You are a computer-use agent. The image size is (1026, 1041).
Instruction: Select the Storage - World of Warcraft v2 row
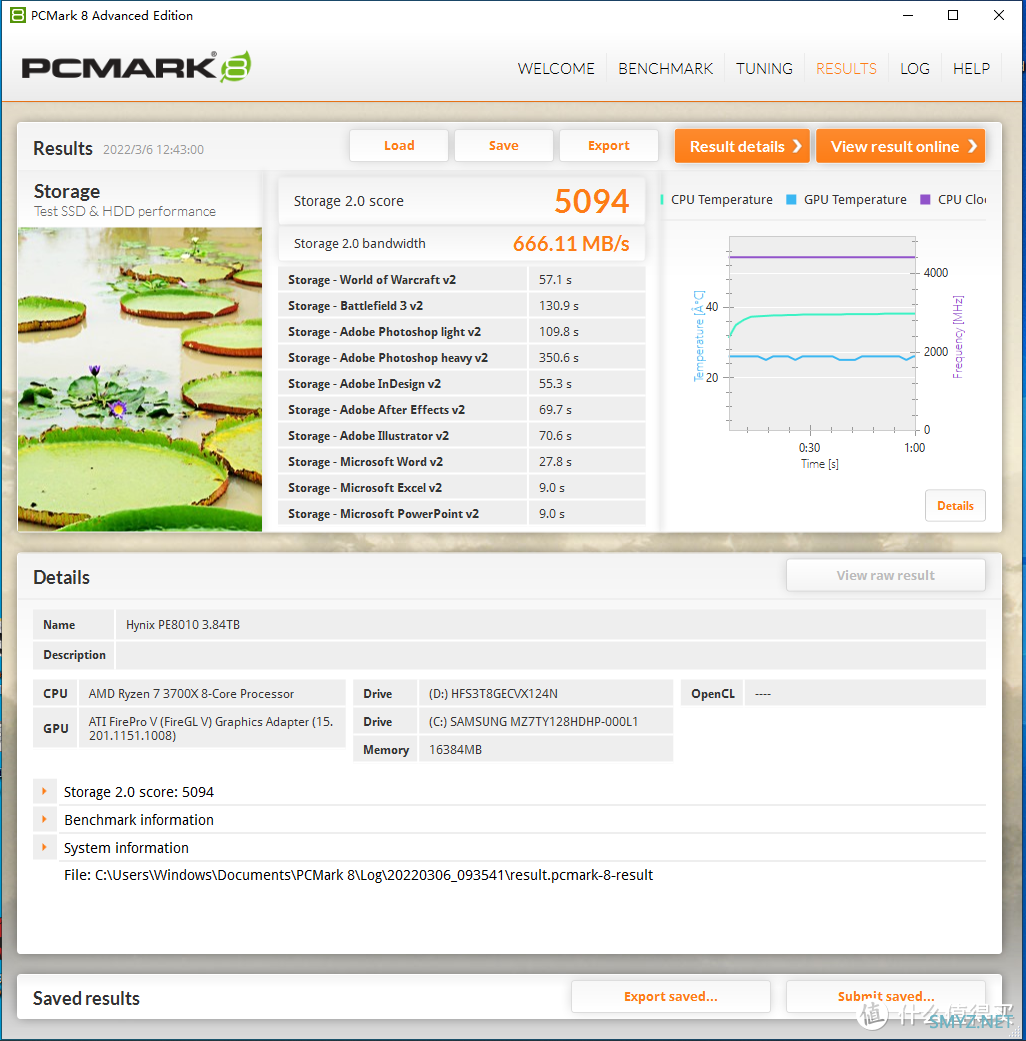462,280
